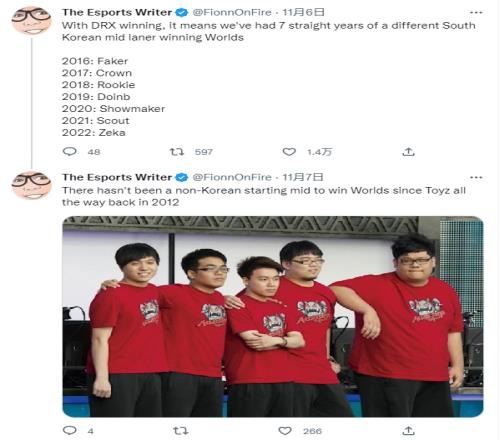500x440 pixels.
Task: Share the first tweet via share icon
Action: pos(408,152)
